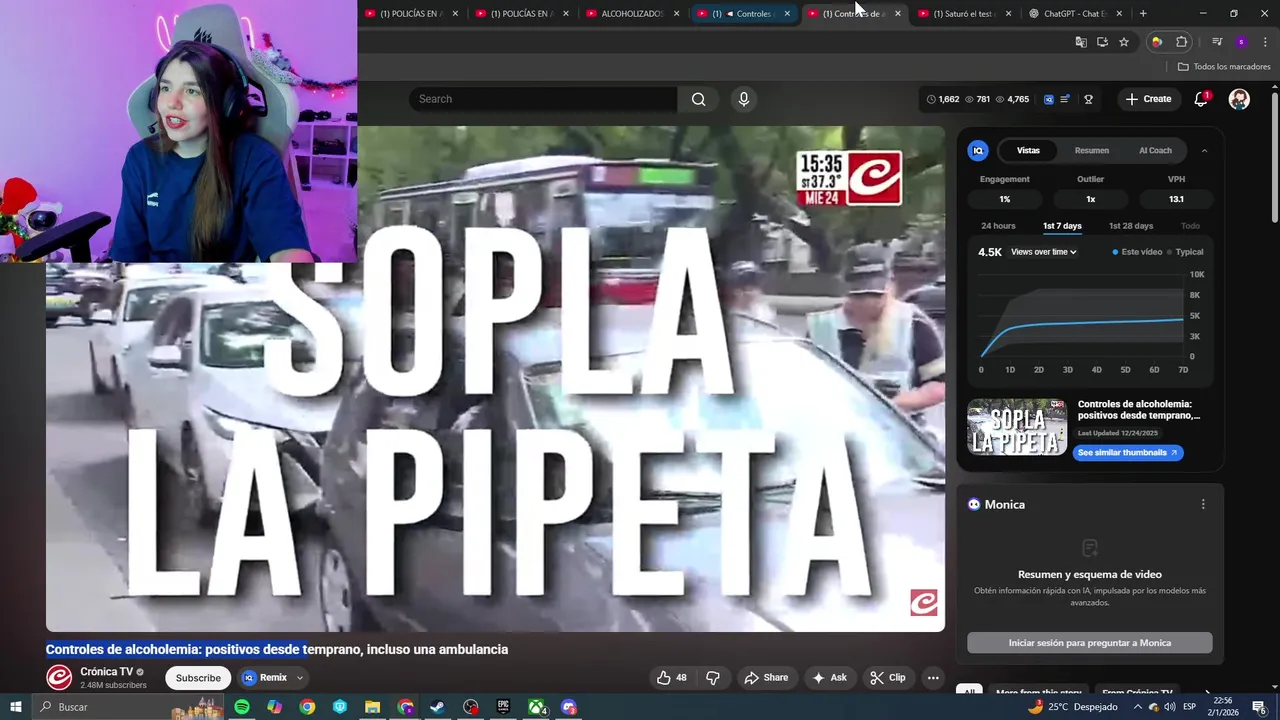The width and height of the screenshot is (1280, 720).
Task: Click See similar thumbnails
Action: 1127,453
